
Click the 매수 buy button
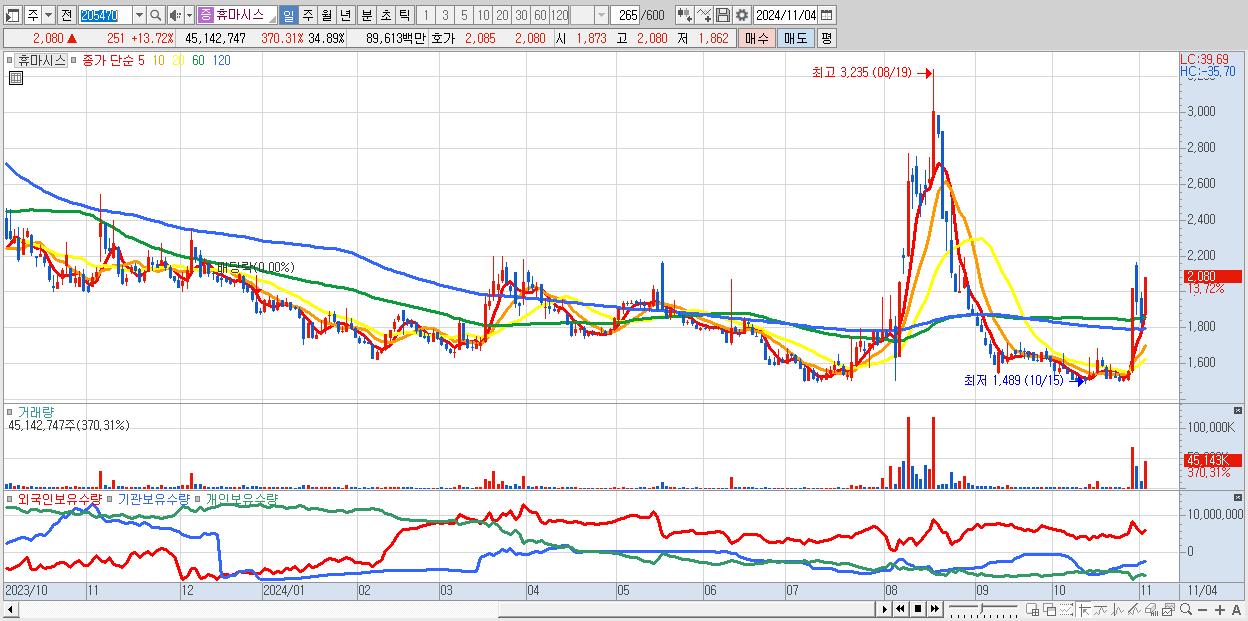(756, 38)
